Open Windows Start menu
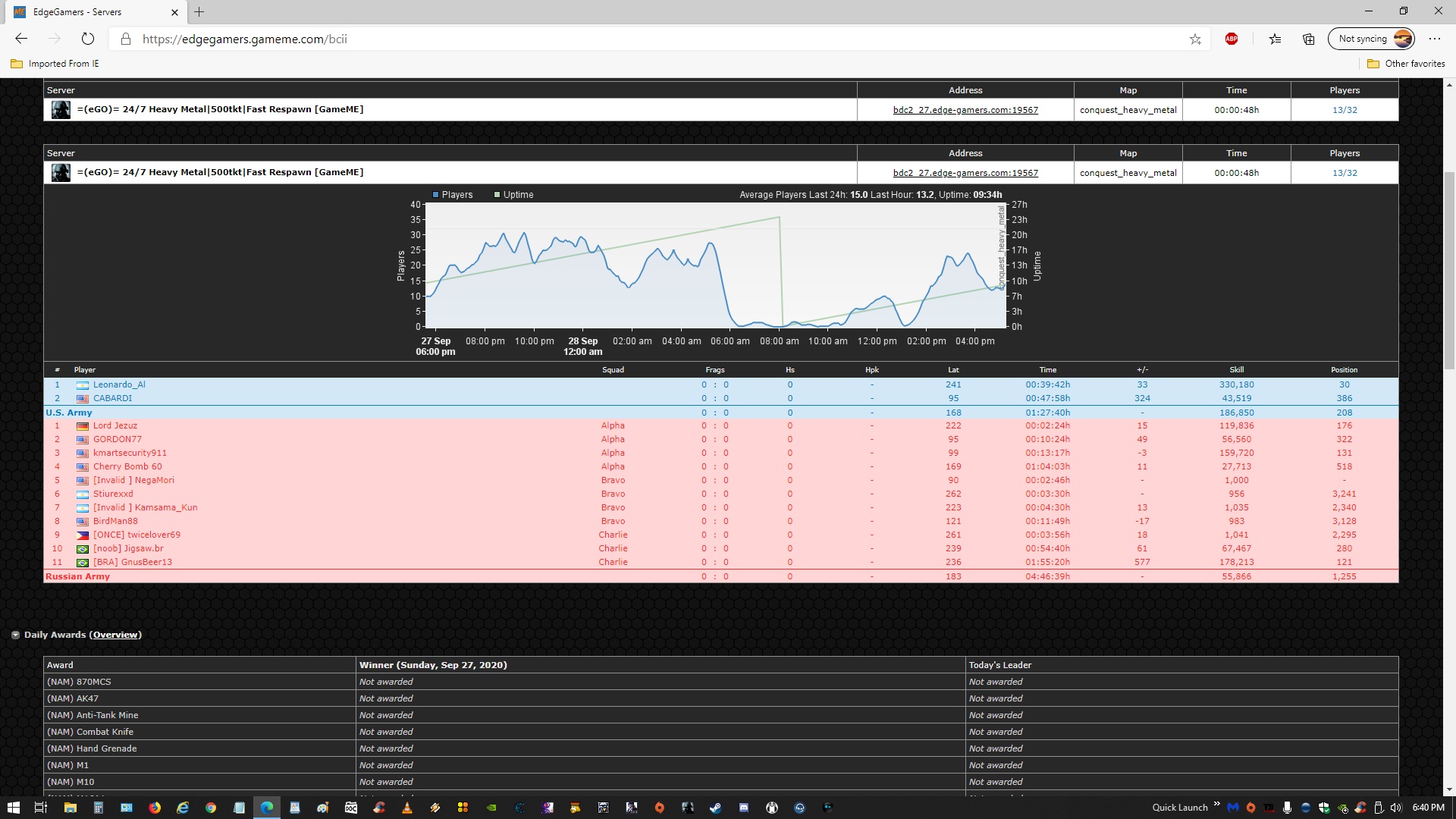 [13, 808]
